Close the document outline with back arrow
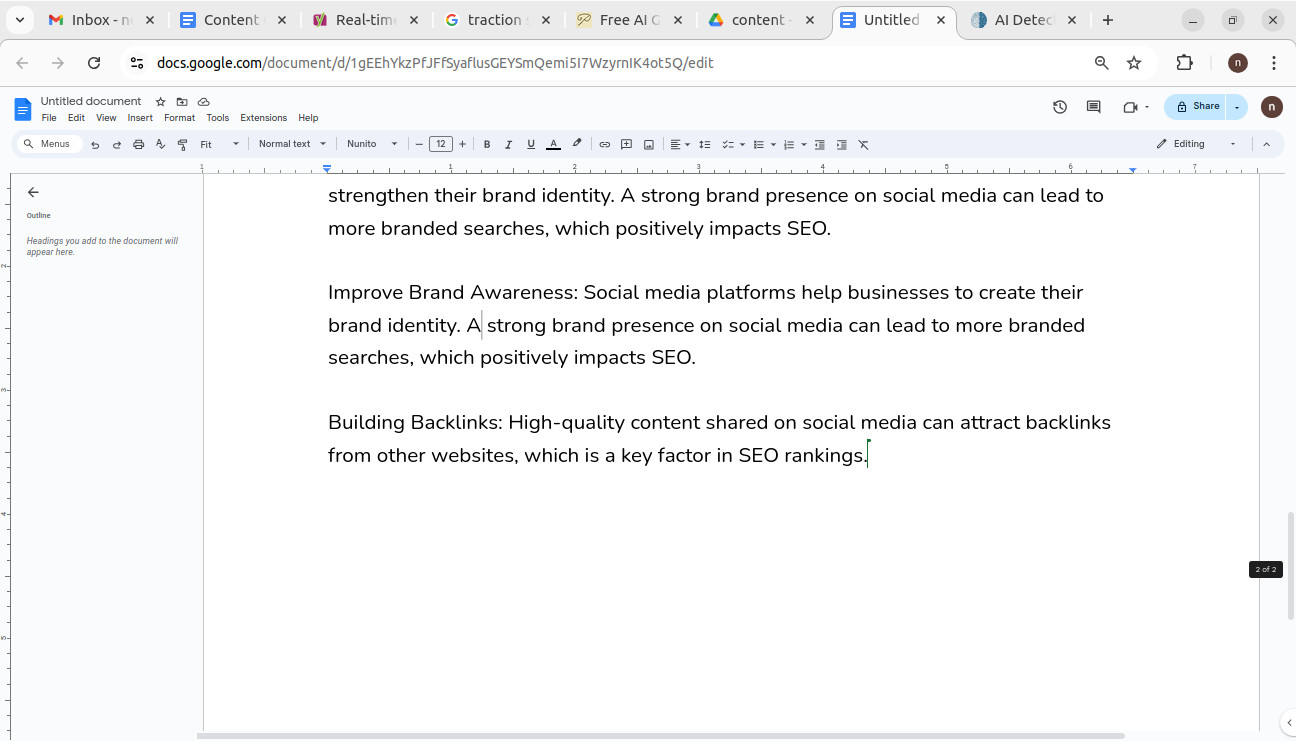 click(33, 192)
